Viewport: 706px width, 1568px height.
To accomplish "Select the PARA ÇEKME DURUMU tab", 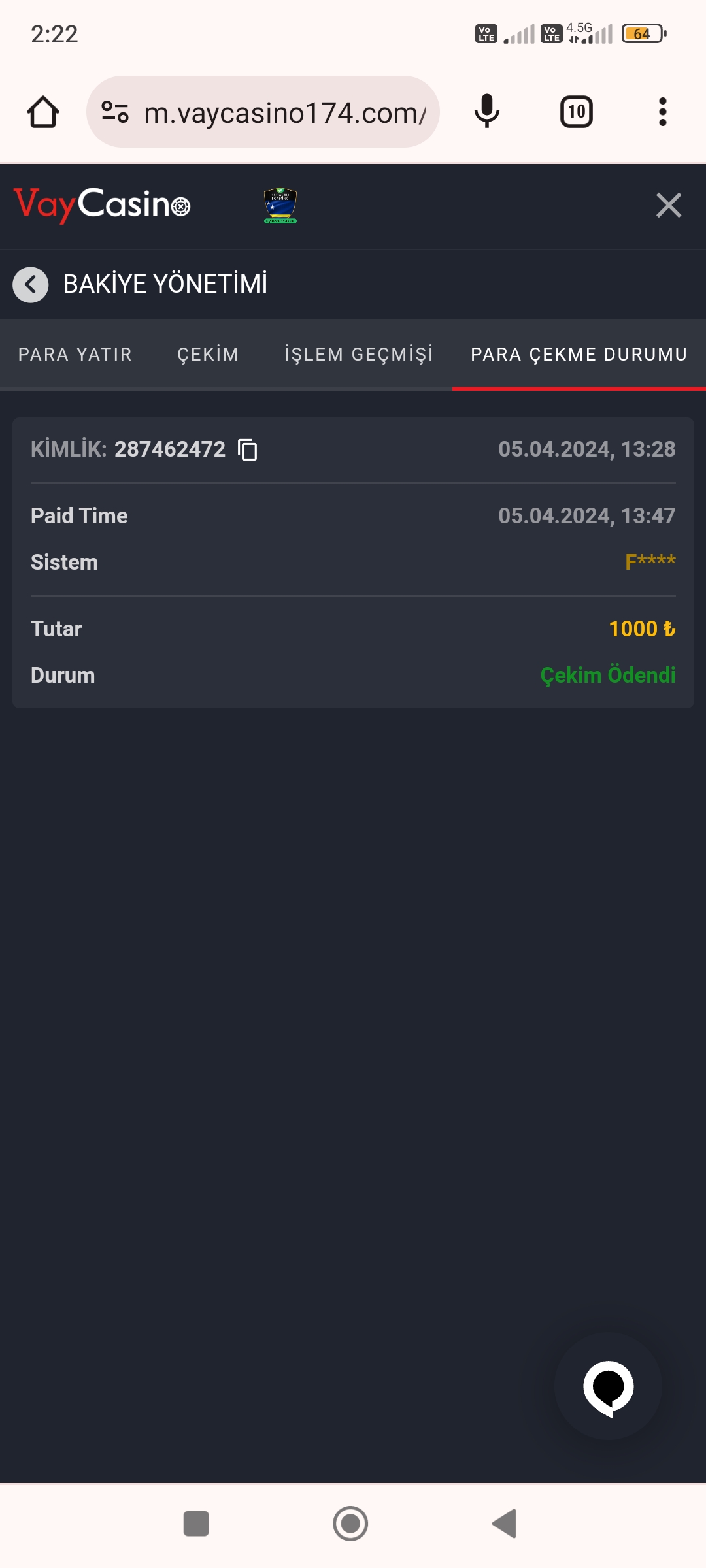I will tap(579, 355).
